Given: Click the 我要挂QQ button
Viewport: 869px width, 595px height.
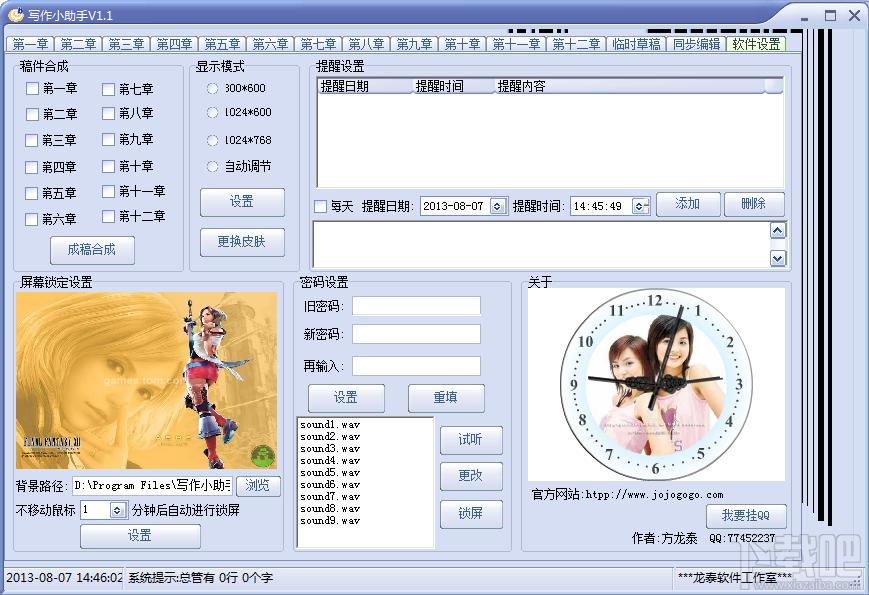Looking at the screenshot, I should [745, 516].
